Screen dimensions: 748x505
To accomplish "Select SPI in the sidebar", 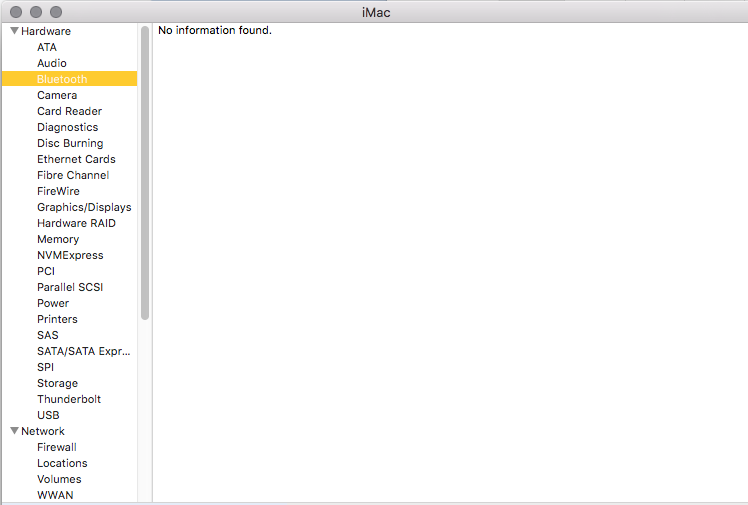I will pos(45,367).
